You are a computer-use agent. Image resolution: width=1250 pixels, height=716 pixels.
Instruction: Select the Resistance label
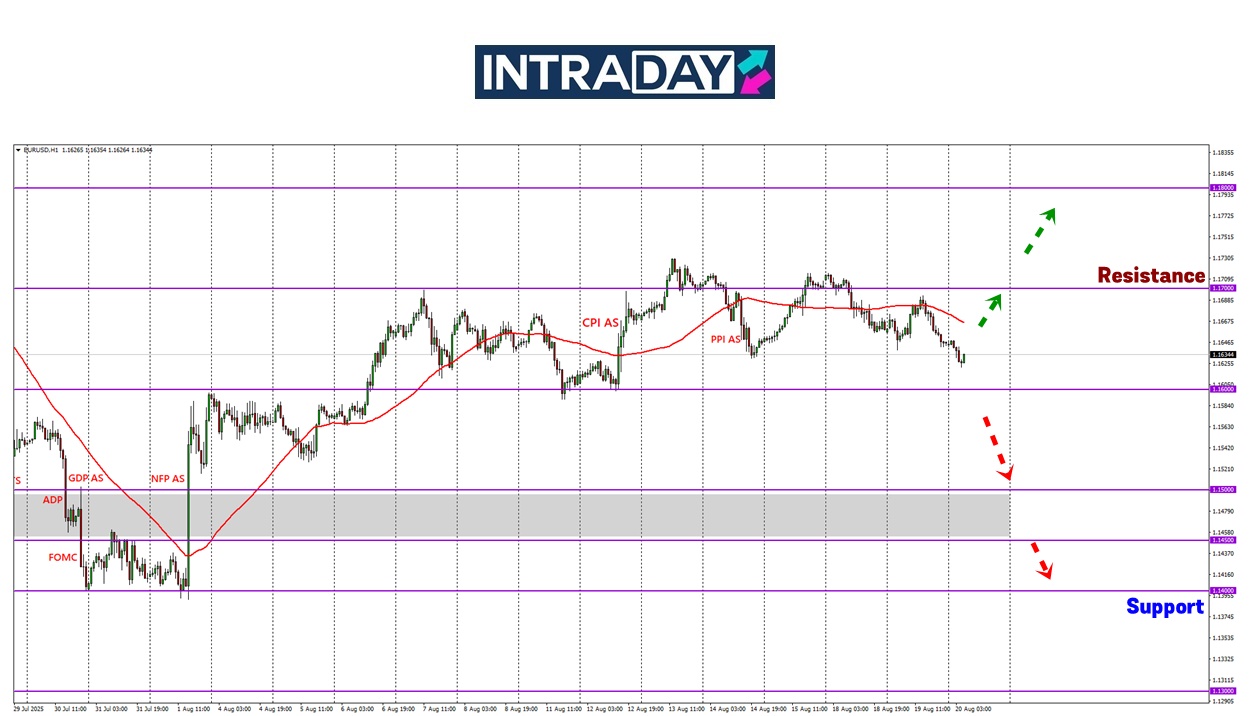pos(1151,275)
